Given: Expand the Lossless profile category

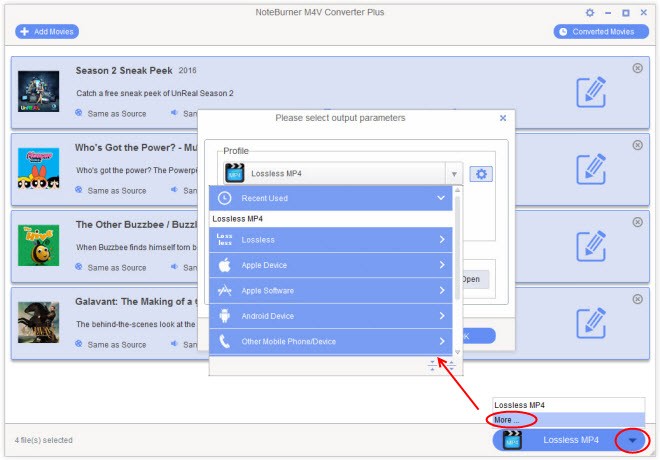Looking at the screenshot, I should (x=330, y=240).
